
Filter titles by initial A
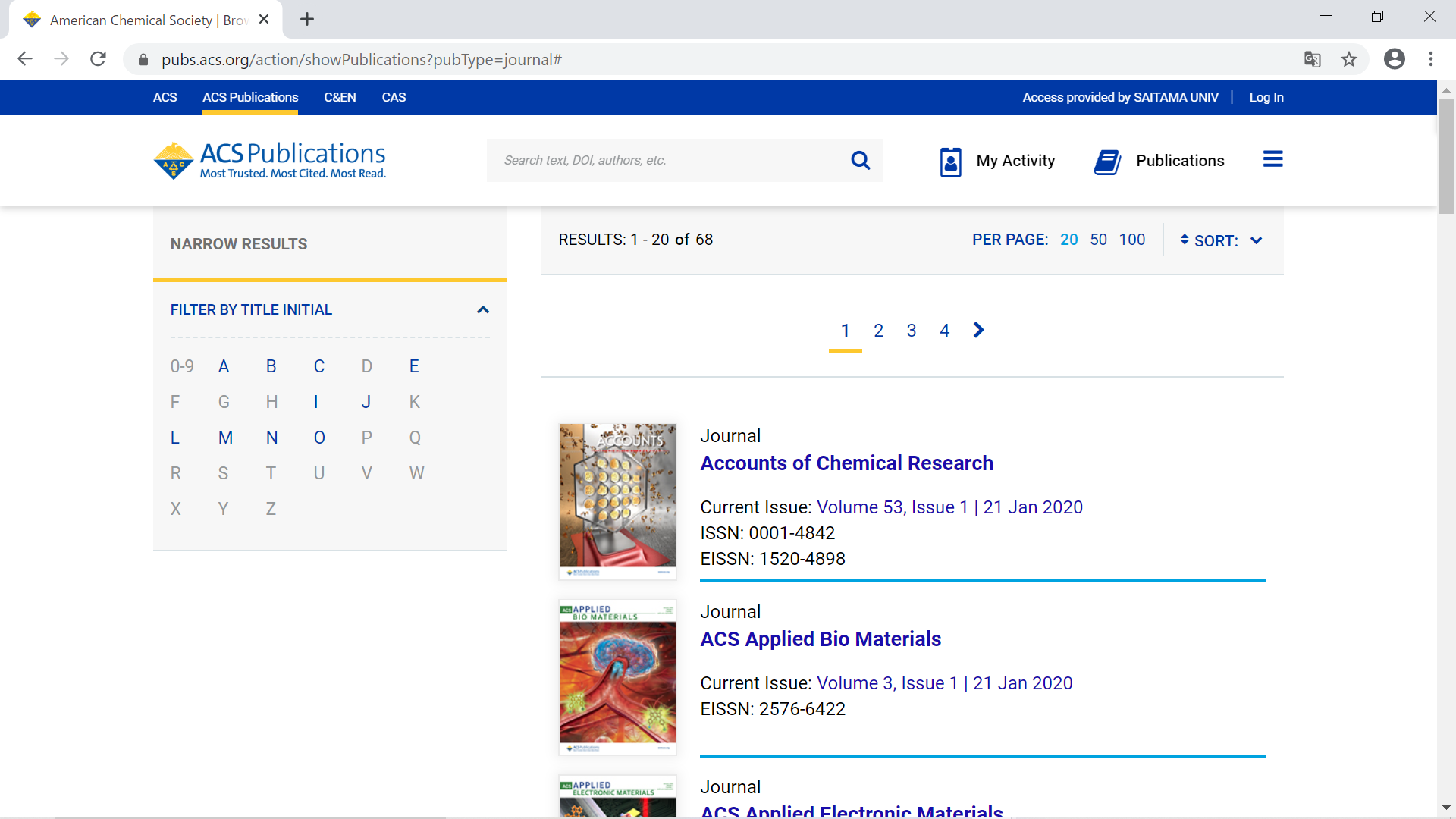pyautogui.click(x=224, y=366)
